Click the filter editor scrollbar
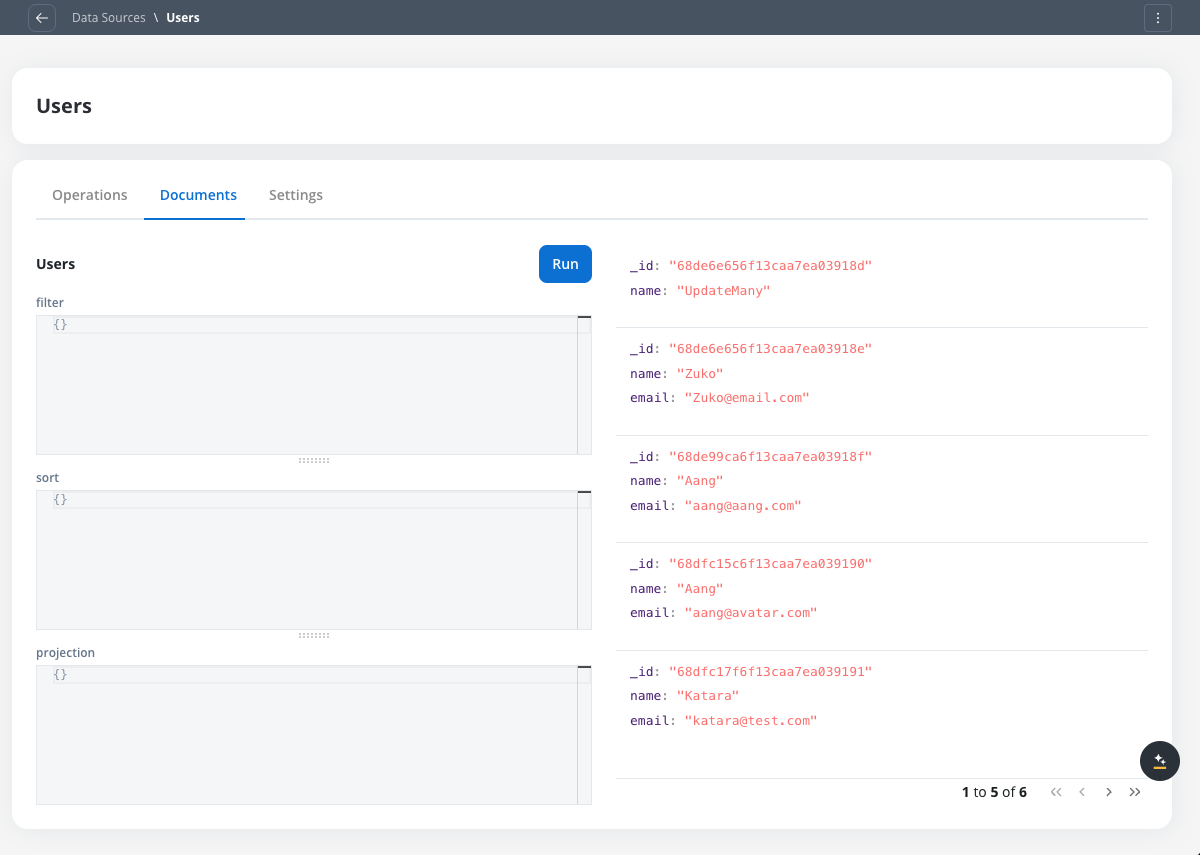The width and height of the screenshot is (1200, 855). [x=584, y=385]
